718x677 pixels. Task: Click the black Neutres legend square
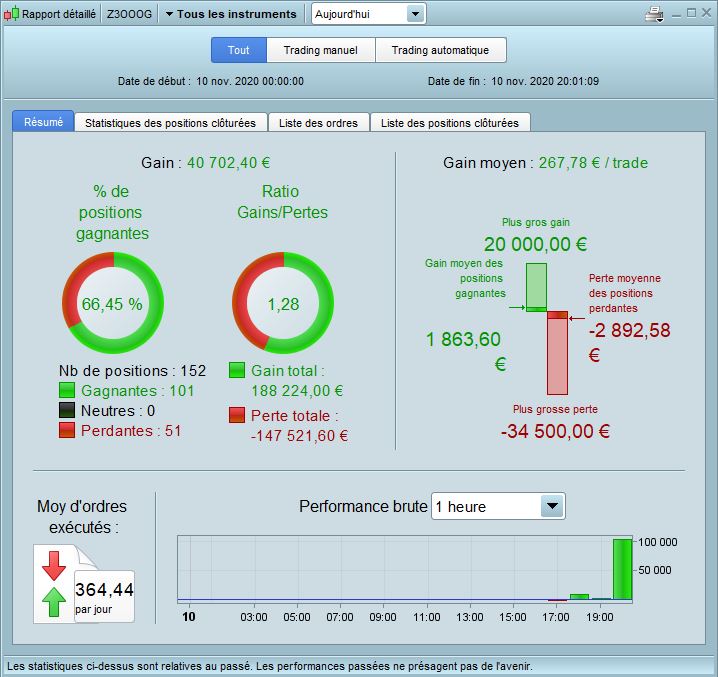click(67, 410)
